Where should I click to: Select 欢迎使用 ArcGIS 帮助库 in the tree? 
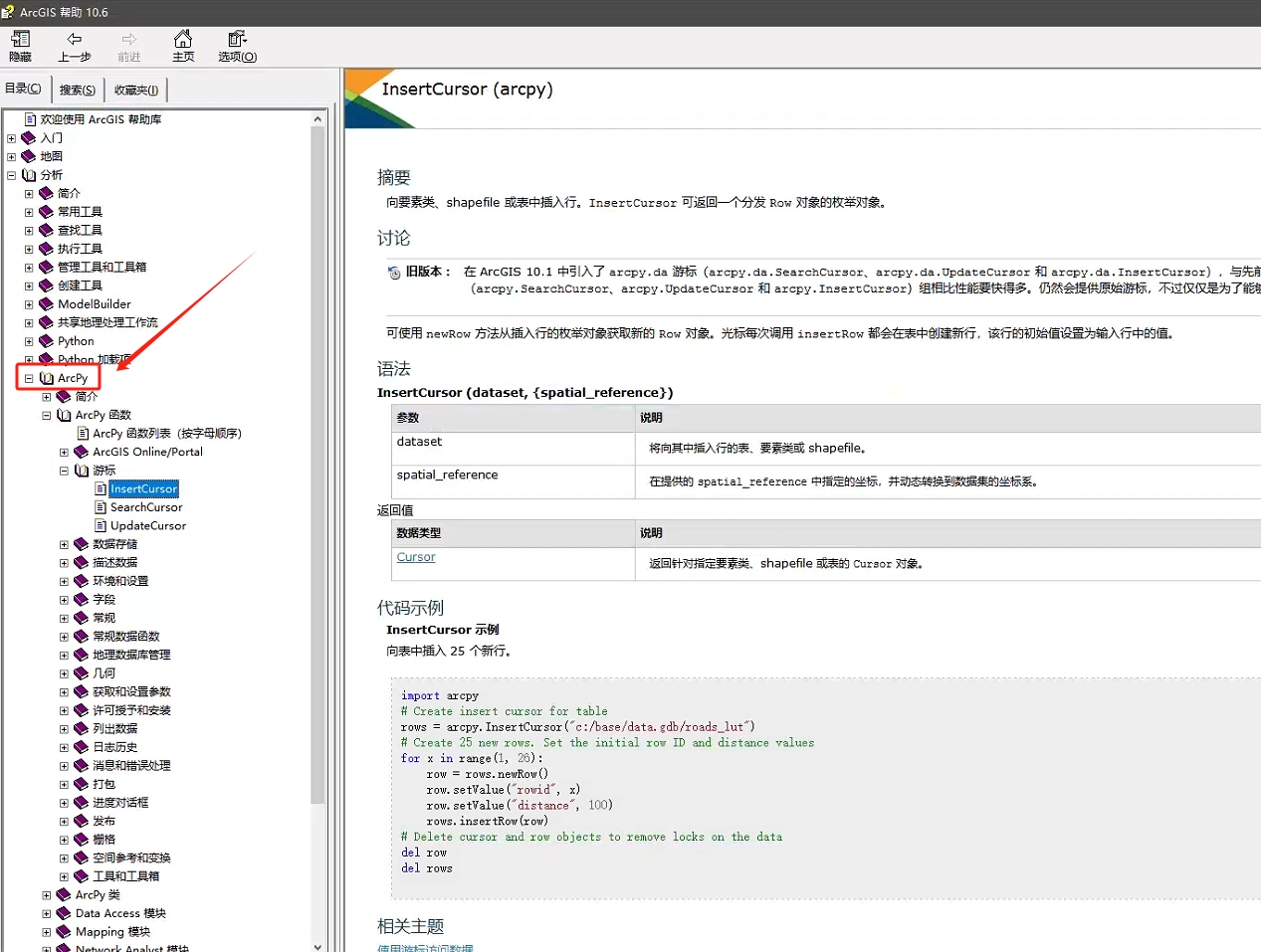click(x=101, y=119)
